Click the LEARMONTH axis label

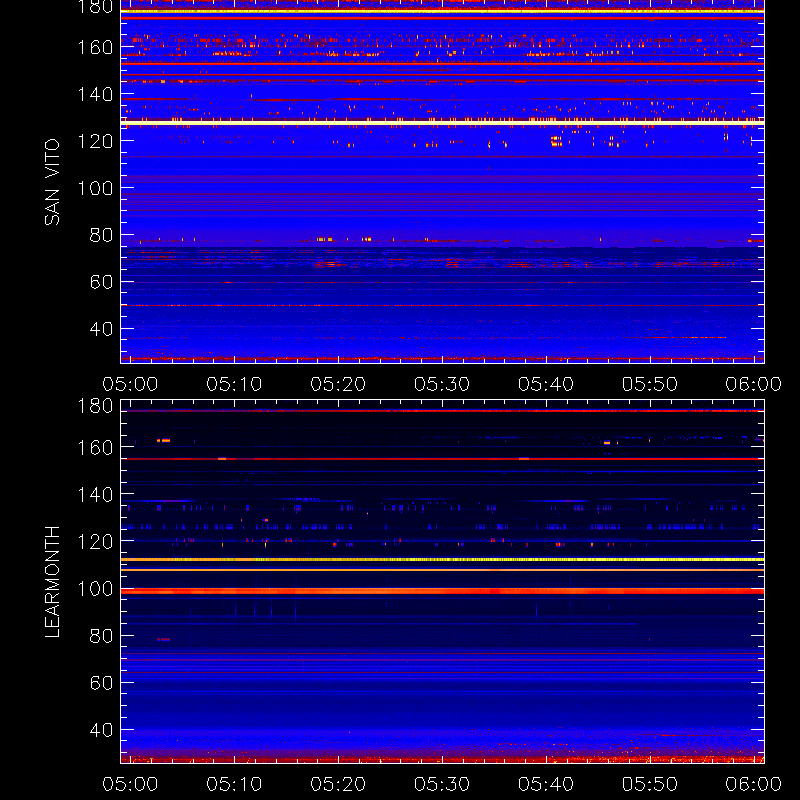[x=52, y=582]
